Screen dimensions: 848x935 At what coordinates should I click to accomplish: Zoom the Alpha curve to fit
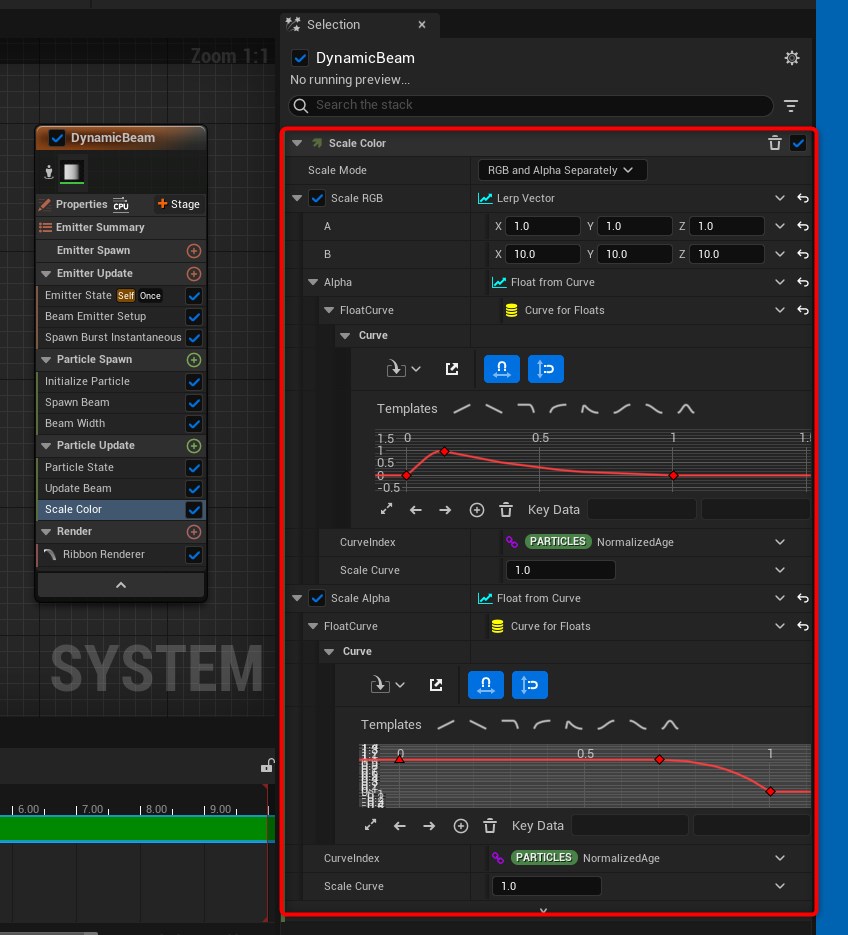pos(386,509)
